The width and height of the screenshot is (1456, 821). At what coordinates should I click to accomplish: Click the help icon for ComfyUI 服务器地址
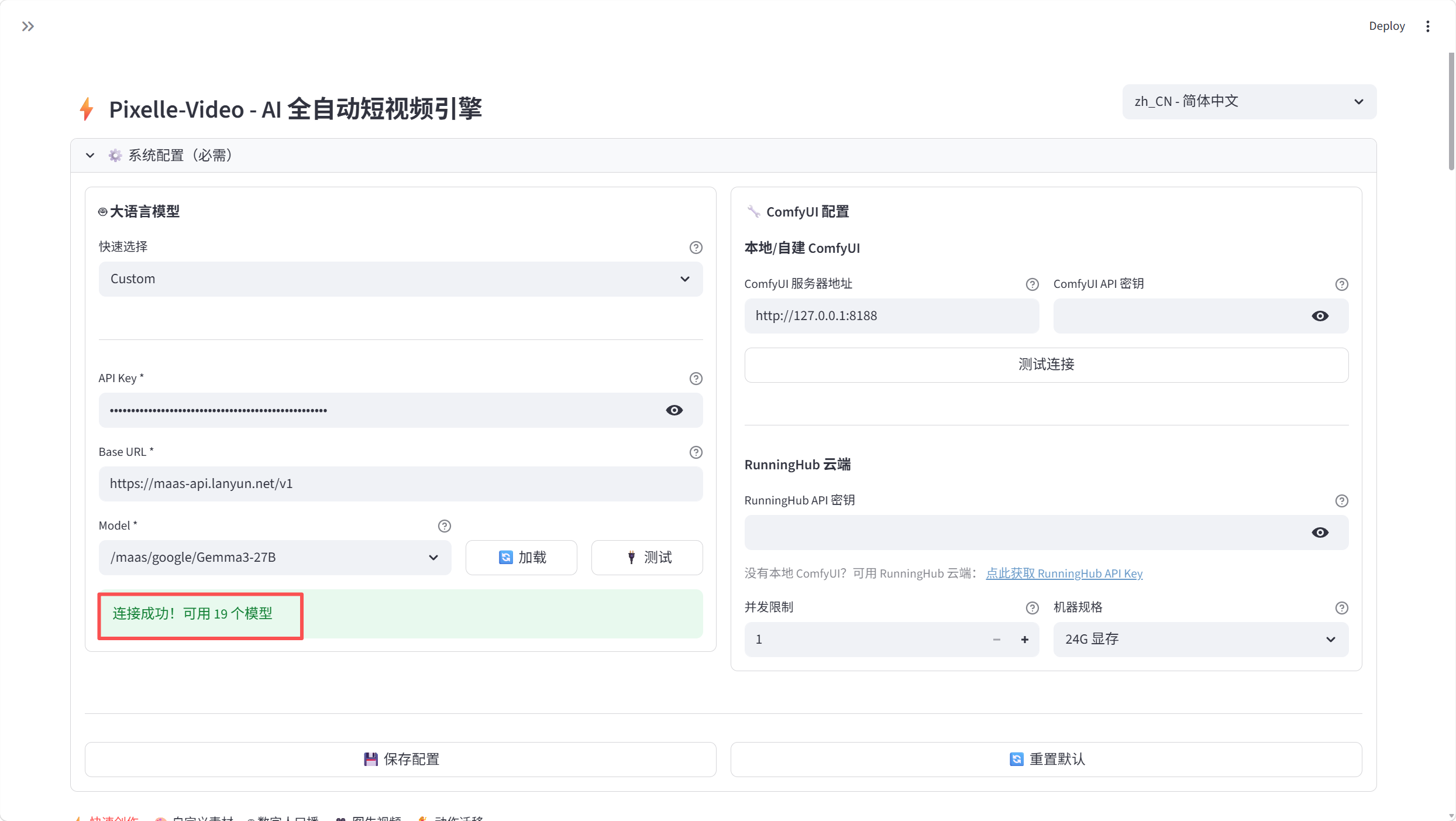[x=1031, y=284]
